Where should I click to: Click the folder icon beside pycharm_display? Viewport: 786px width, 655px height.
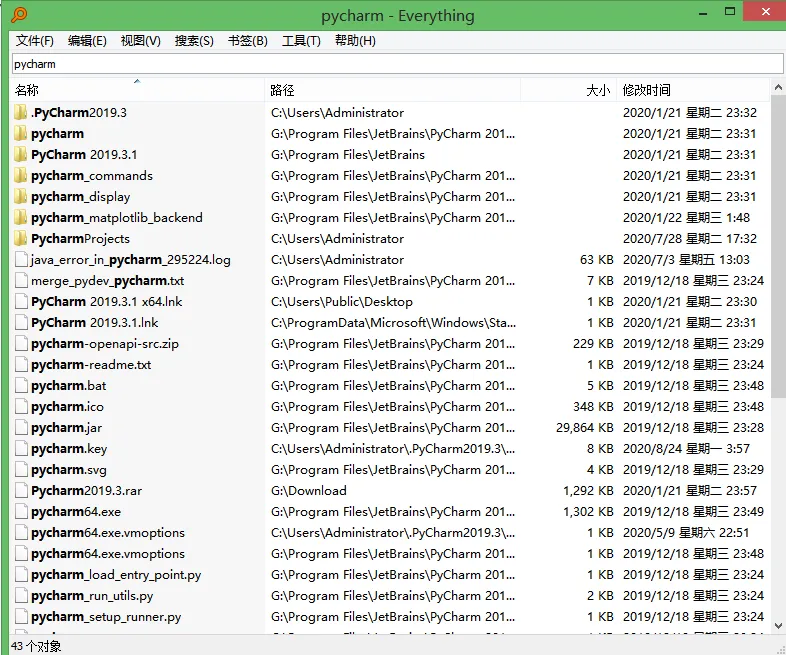(x=21, y=196)
